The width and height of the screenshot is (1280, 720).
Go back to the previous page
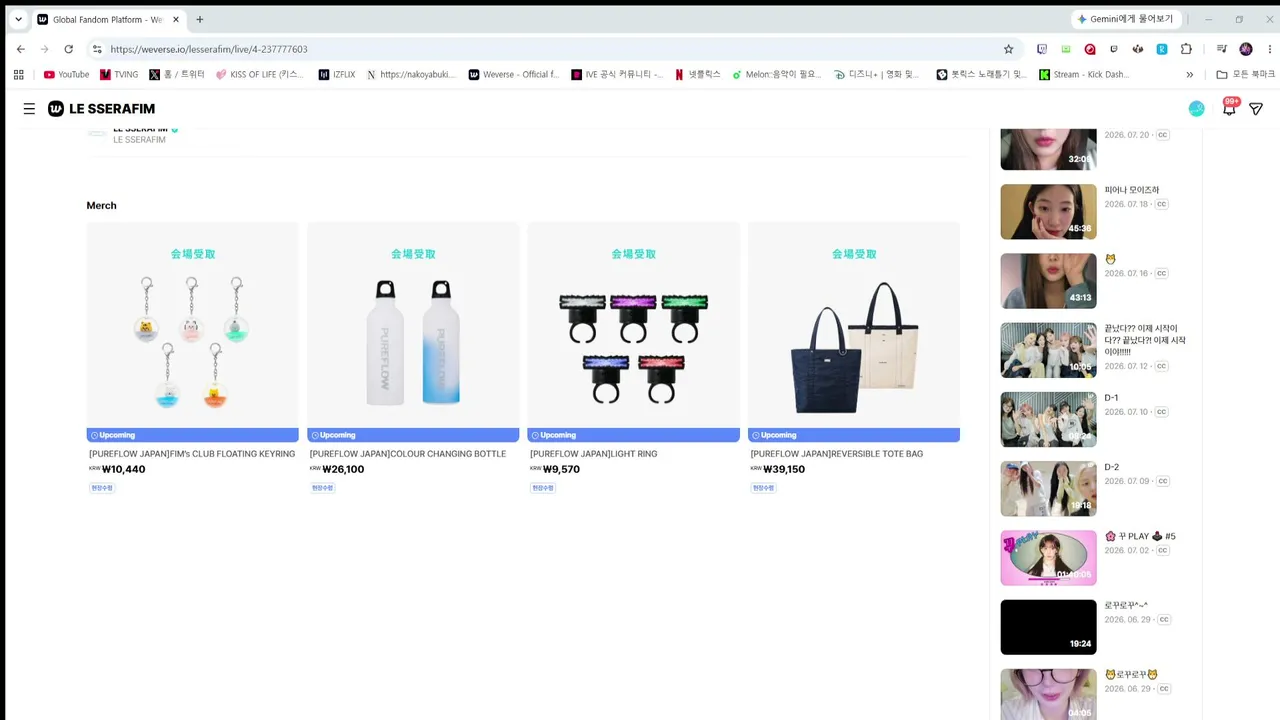pos(21,49)
